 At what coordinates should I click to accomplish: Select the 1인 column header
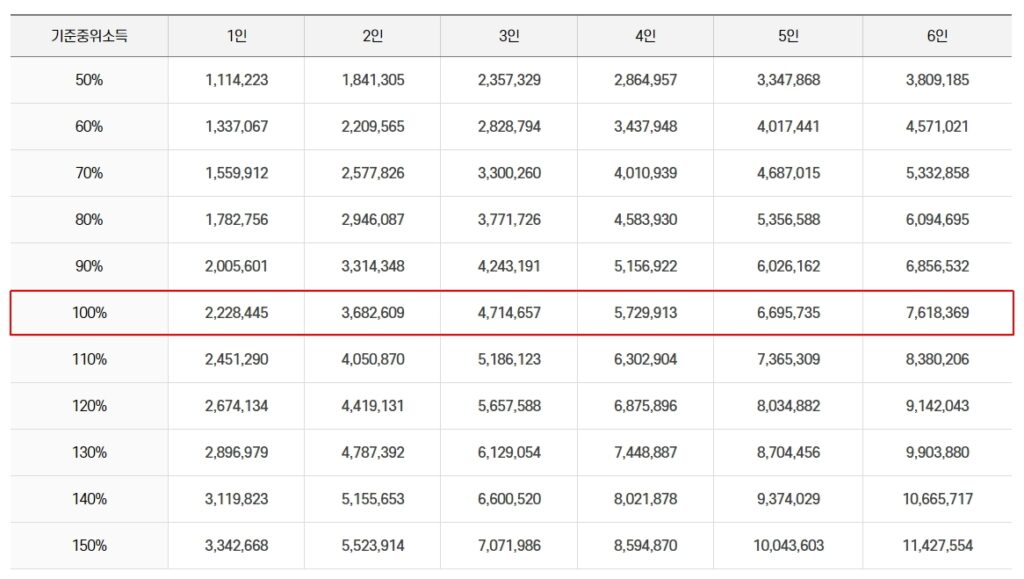click(x=236, y=36)
